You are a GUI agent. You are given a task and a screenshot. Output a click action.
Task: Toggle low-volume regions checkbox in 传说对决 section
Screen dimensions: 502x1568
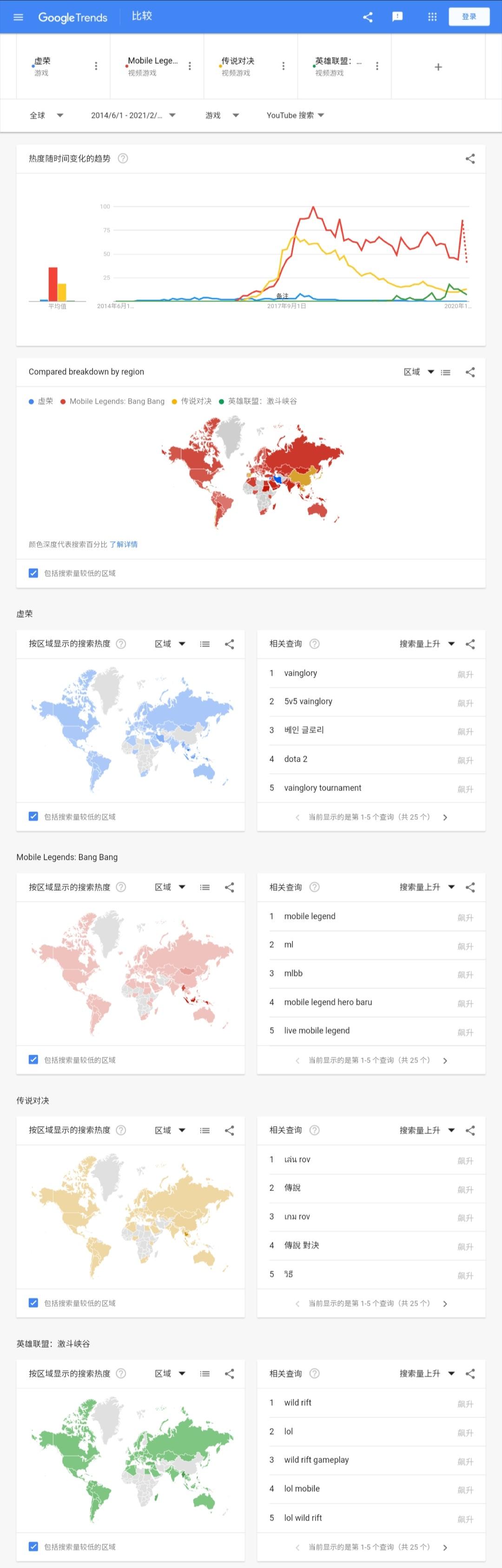(33, 1302)
